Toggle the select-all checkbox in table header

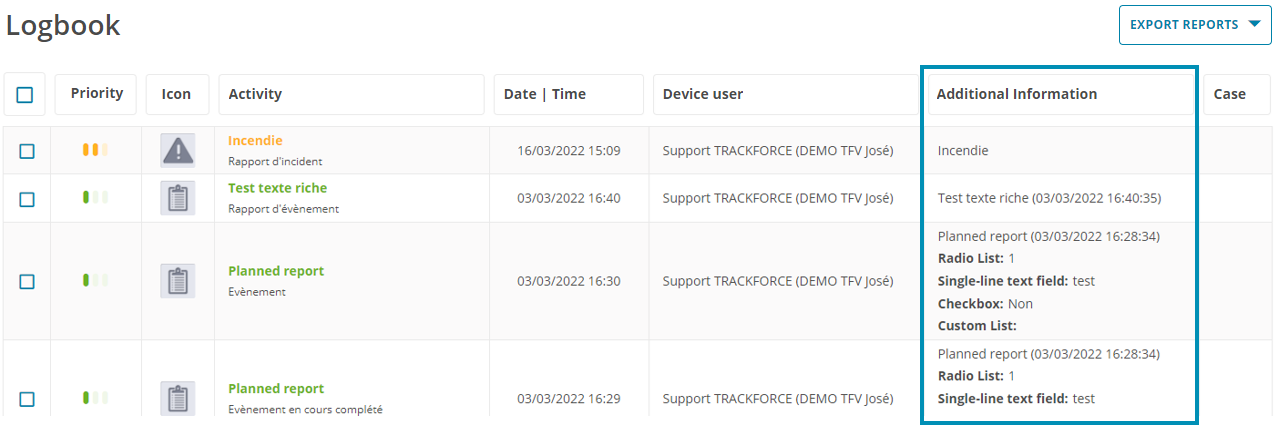point(25,95)
